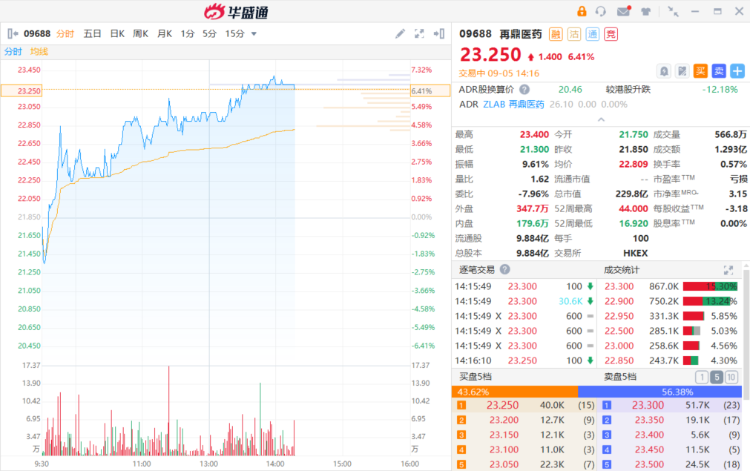Hide the right quote panel icon
The width and height of the screenshot is (750, 471).
coord(439,33)
